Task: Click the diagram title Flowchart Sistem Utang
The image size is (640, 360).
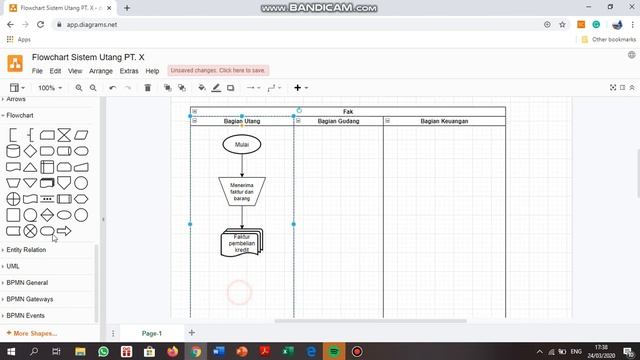Action: pos(88,57)
